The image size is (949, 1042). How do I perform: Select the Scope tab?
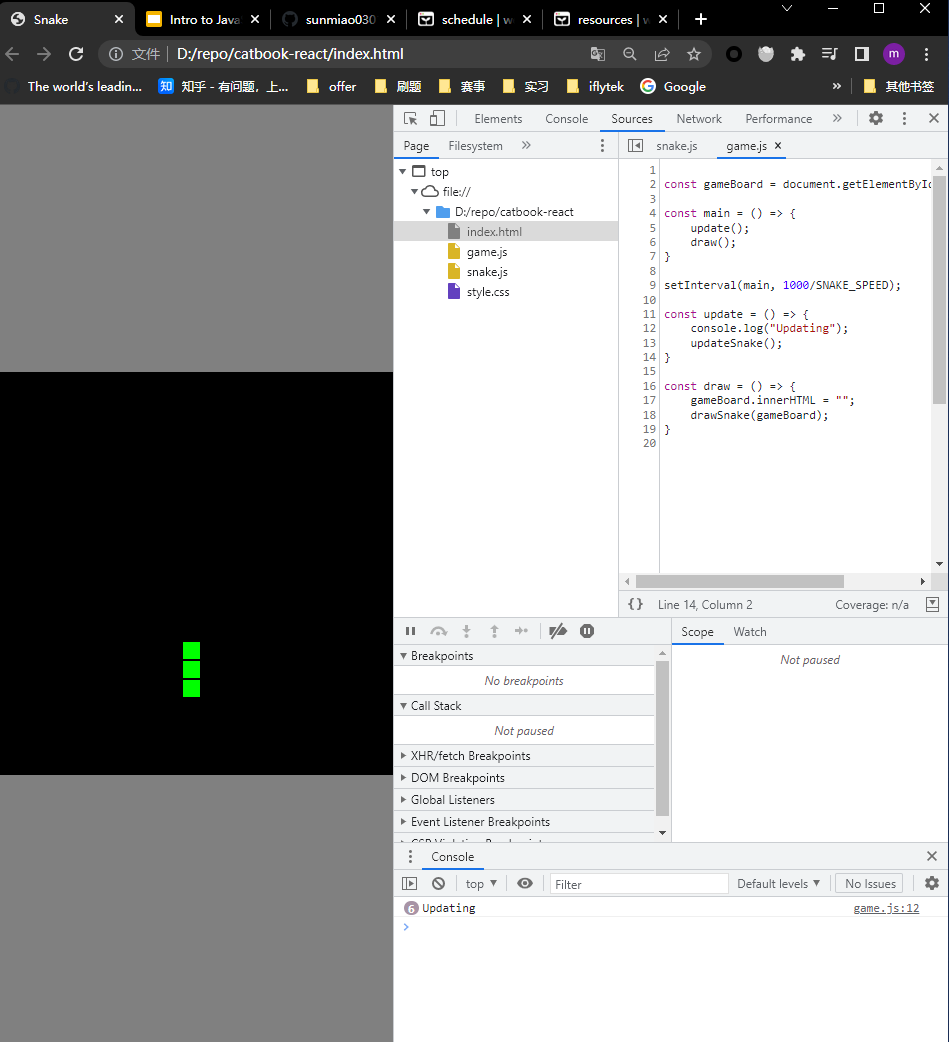coord(697,632)
